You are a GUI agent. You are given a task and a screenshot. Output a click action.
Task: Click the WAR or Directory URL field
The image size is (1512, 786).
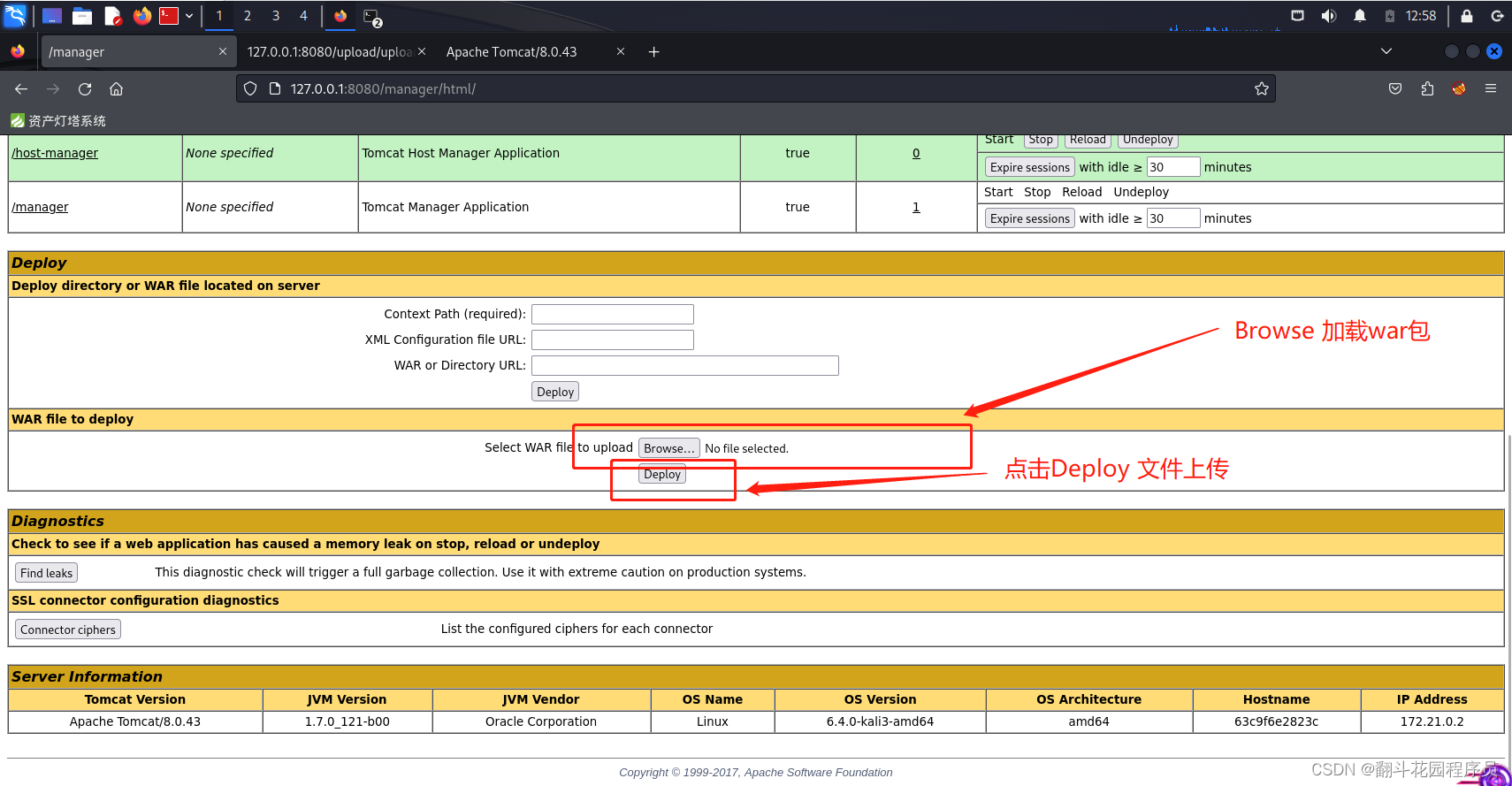tap(685, 366)
